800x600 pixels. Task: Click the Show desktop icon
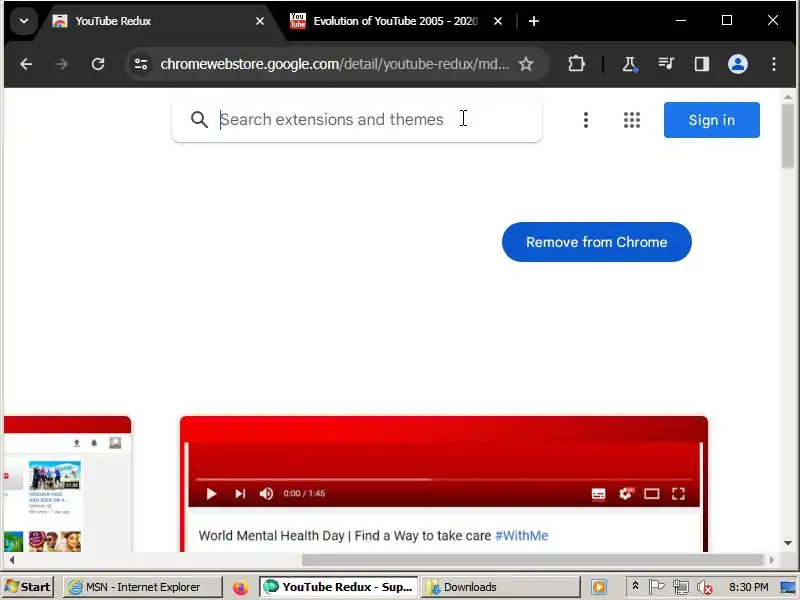pos(788,587)
